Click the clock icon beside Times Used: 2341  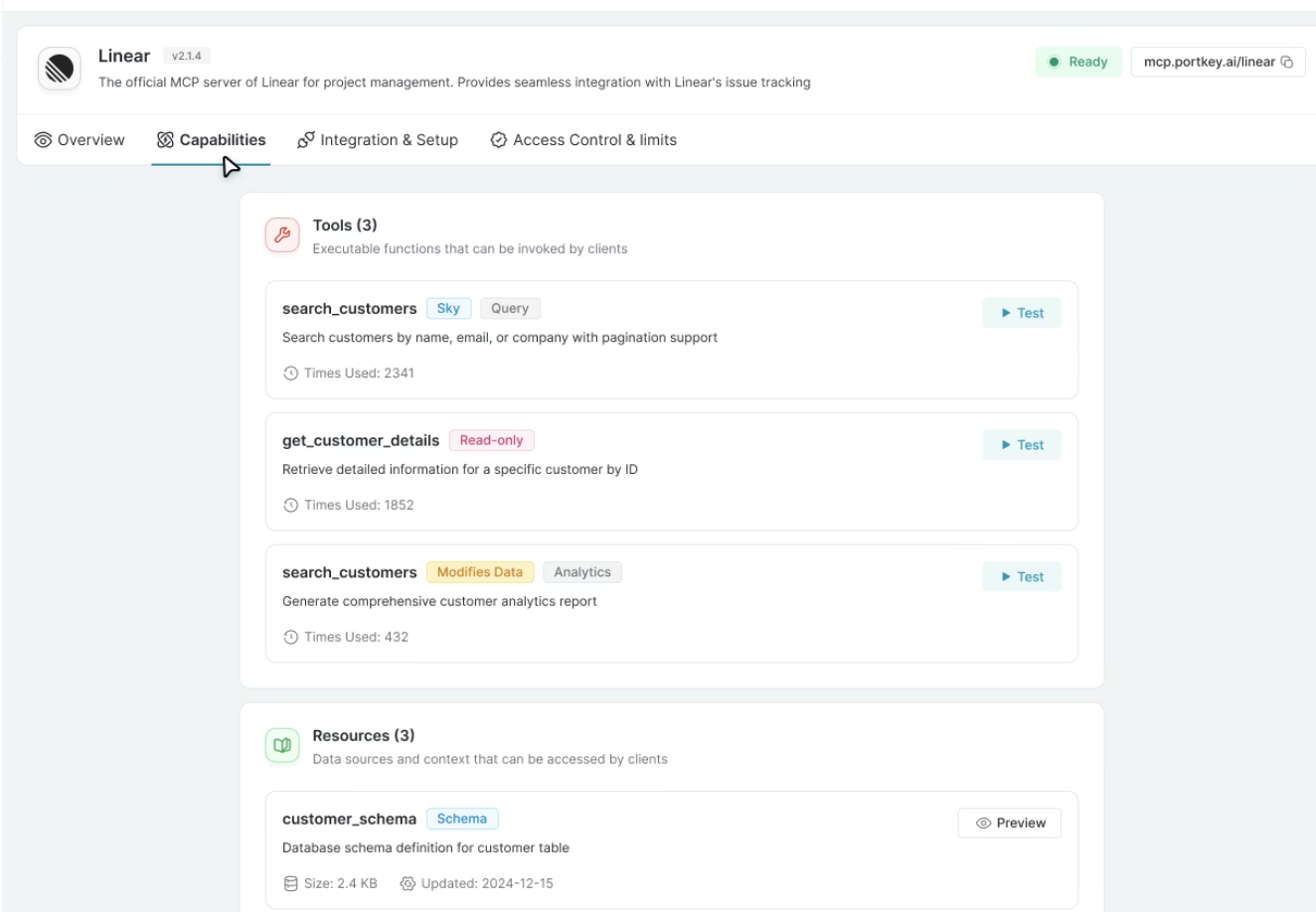click(290, 374)
